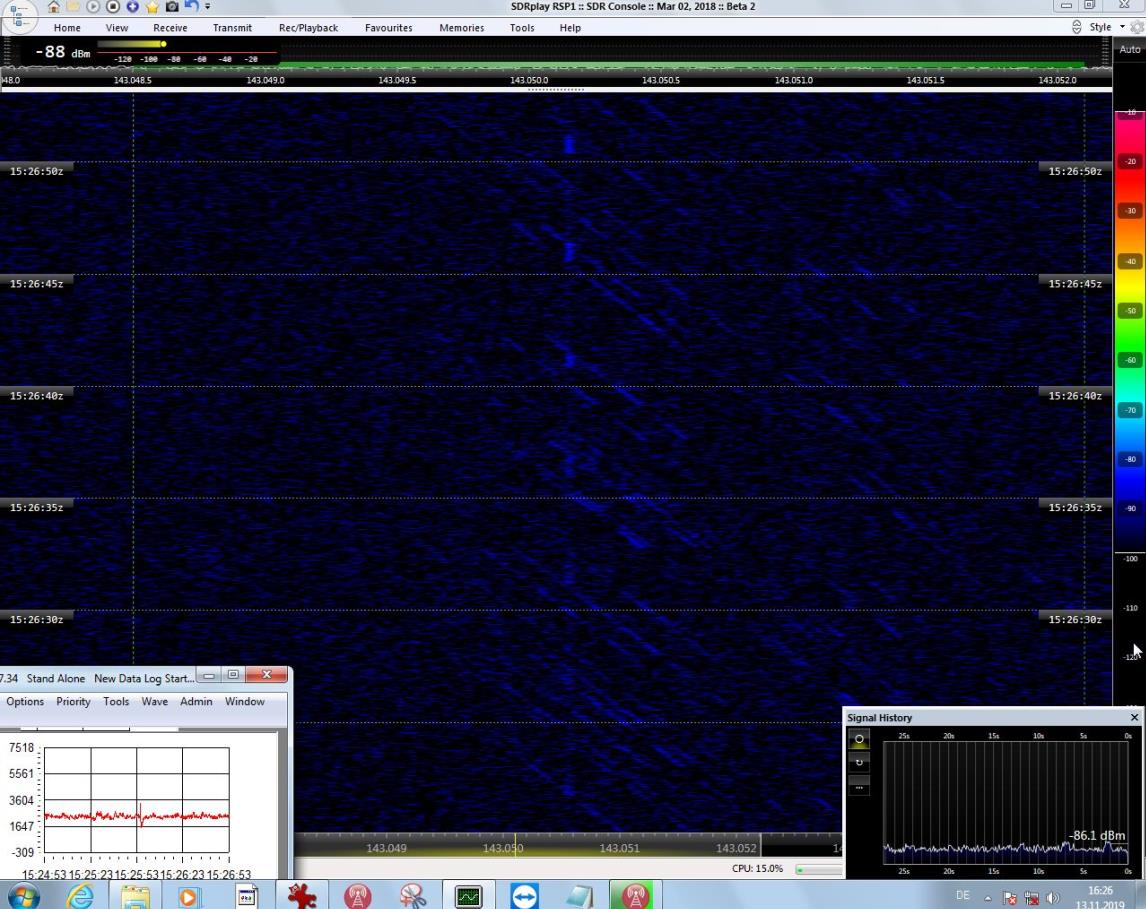Open TeamViewer from the taskbar
This screenshot has width=1146, height=909.
click(524, 896)
